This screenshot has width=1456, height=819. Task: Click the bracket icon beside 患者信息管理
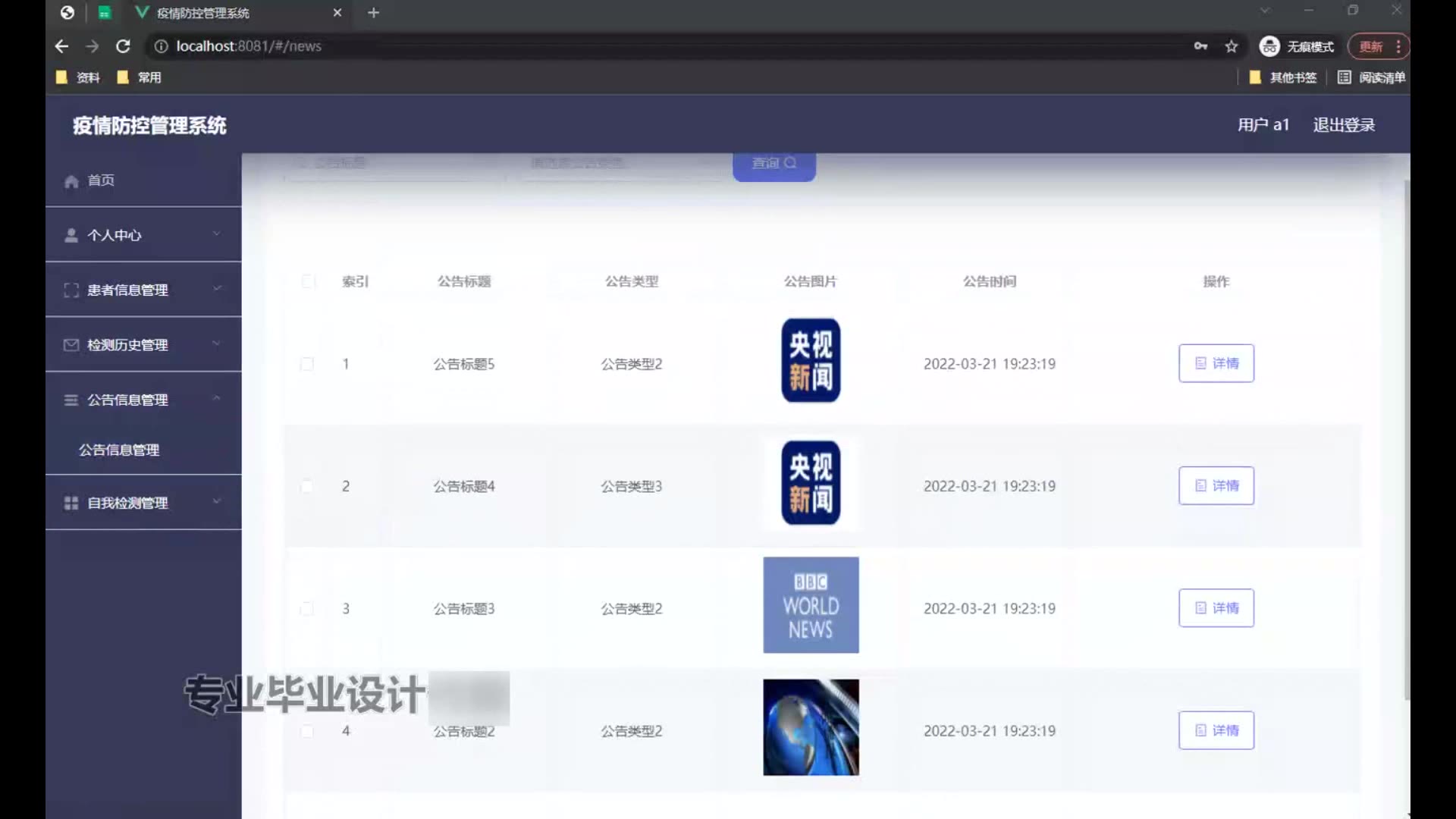[x=71, y=290]
